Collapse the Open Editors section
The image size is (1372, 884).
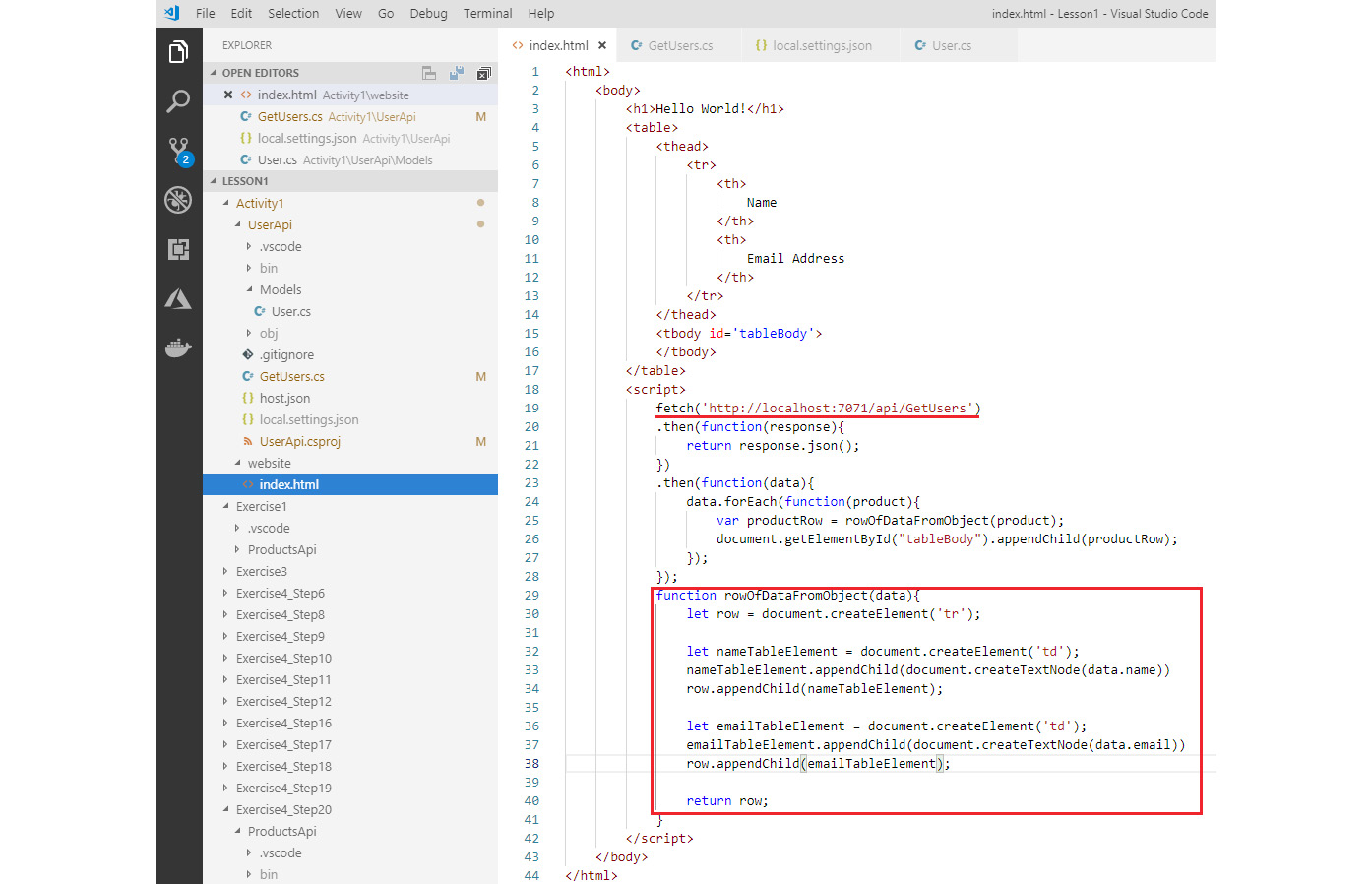[x=214, y=73]
